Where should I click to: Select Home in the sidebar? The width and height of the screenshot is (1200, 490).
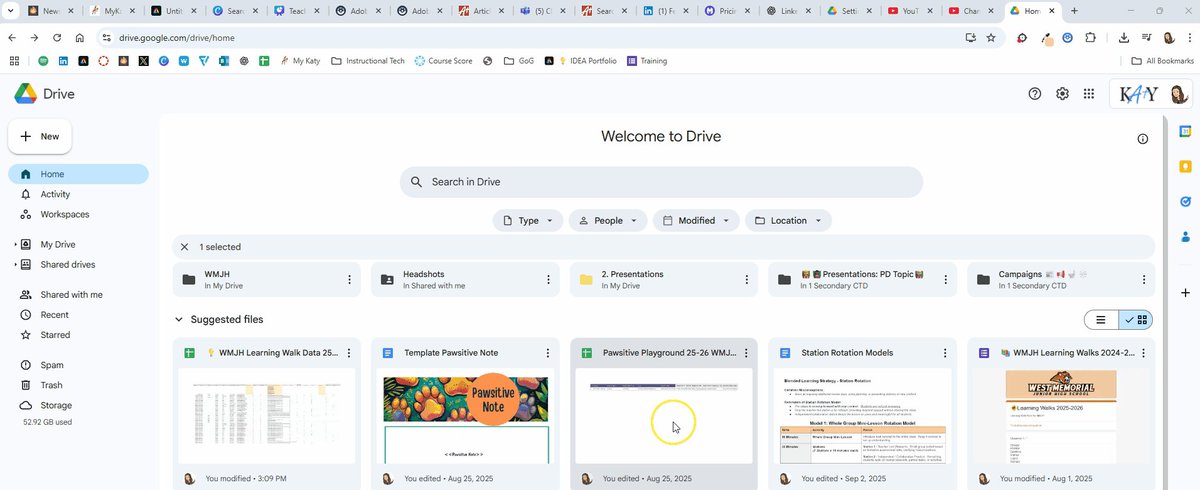[78, 174]
